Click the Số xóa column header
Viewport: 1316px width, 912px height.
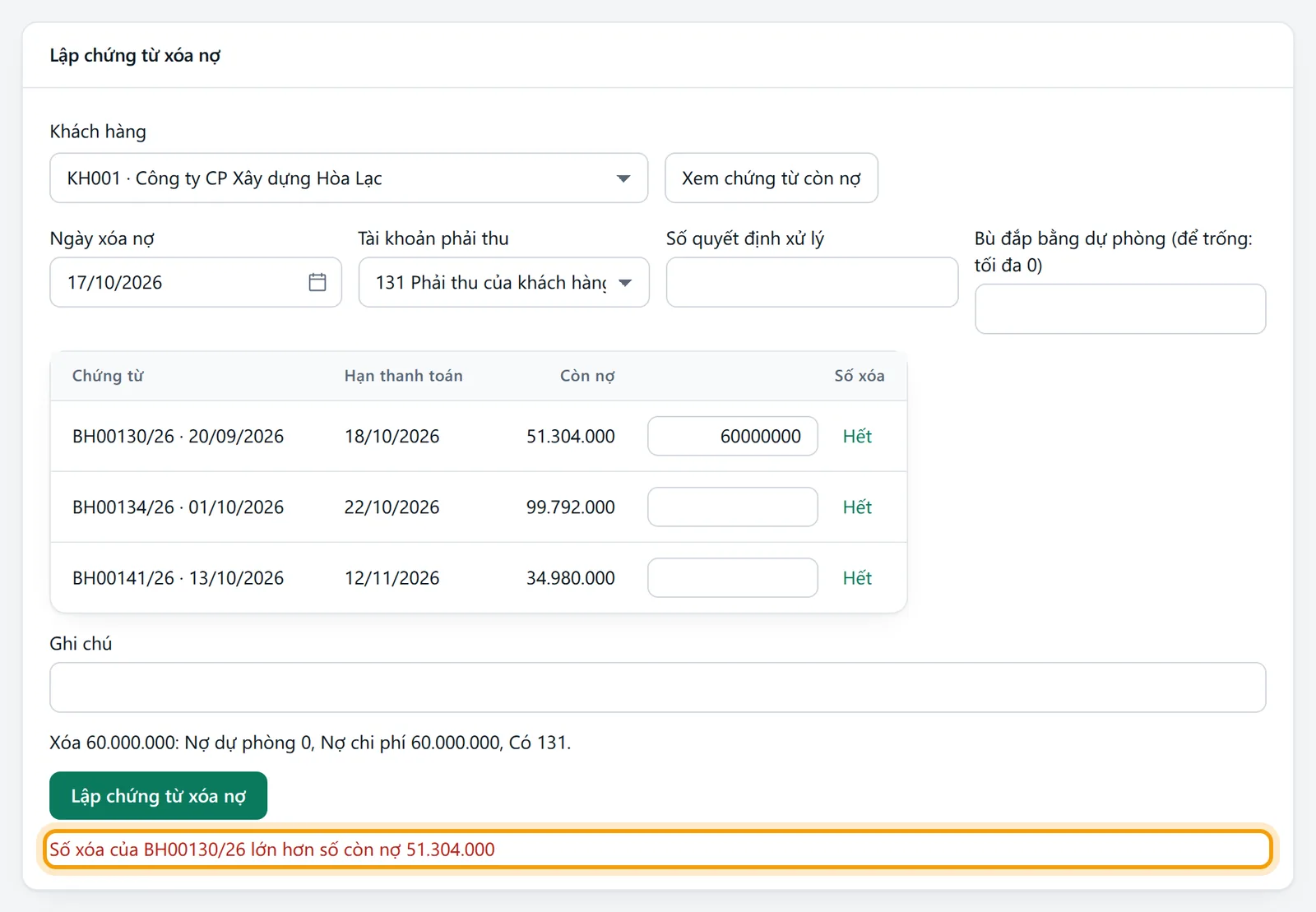(860, 376)
